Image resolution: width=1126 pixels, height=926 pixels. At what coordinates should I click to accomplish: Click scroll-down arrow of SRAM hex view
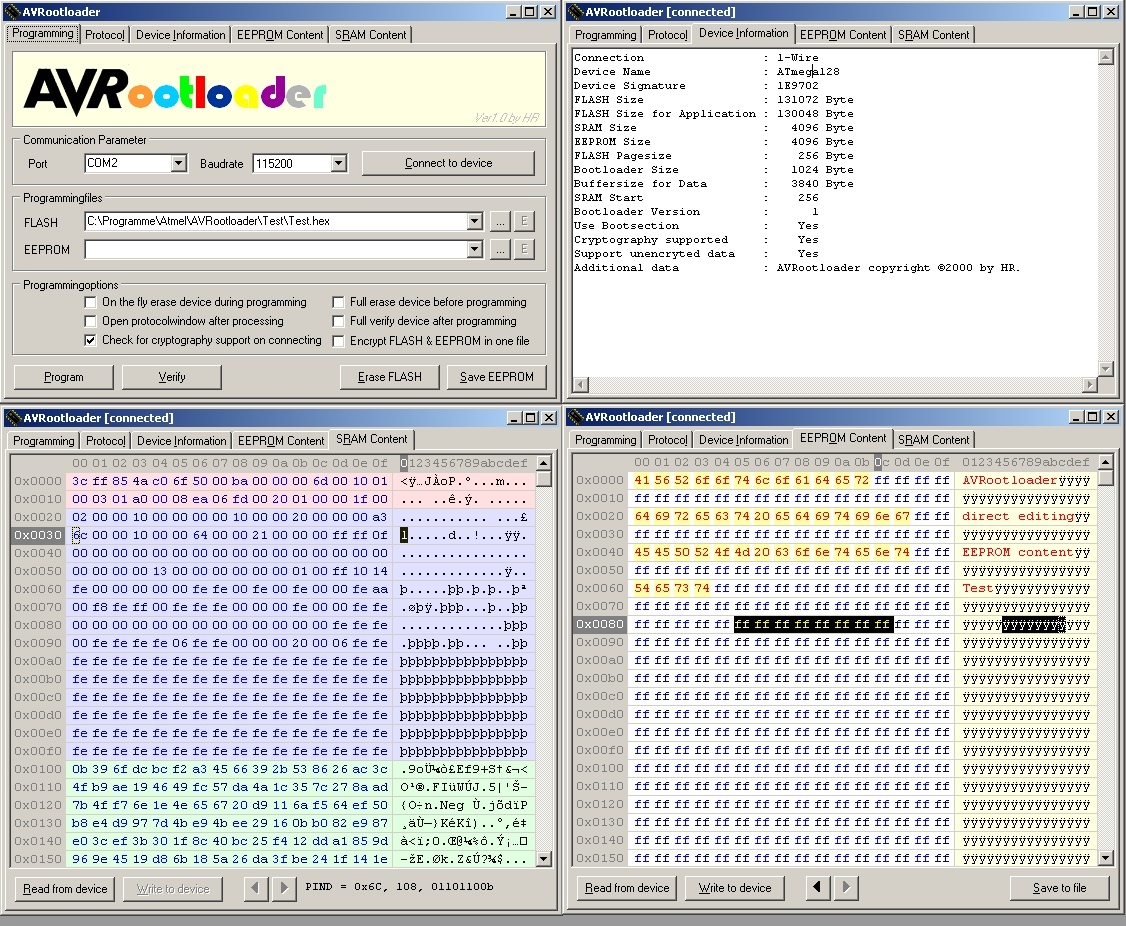pos(544,858)
